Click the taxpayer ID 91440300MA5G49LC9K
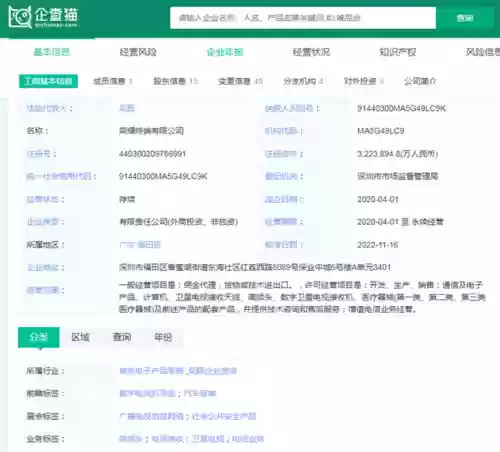Image resolution: width=500 pixels, height=452 pixels. pyautogui.click(x=401, y=108)
